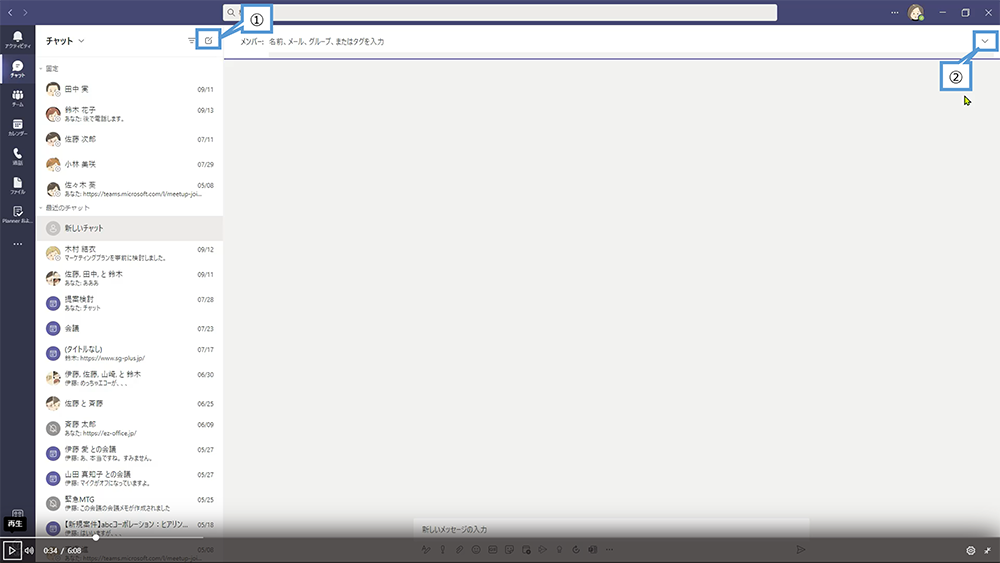Expand the チャット header dropdown
The height and width of the screenshot is (563, 1000).
82,41
